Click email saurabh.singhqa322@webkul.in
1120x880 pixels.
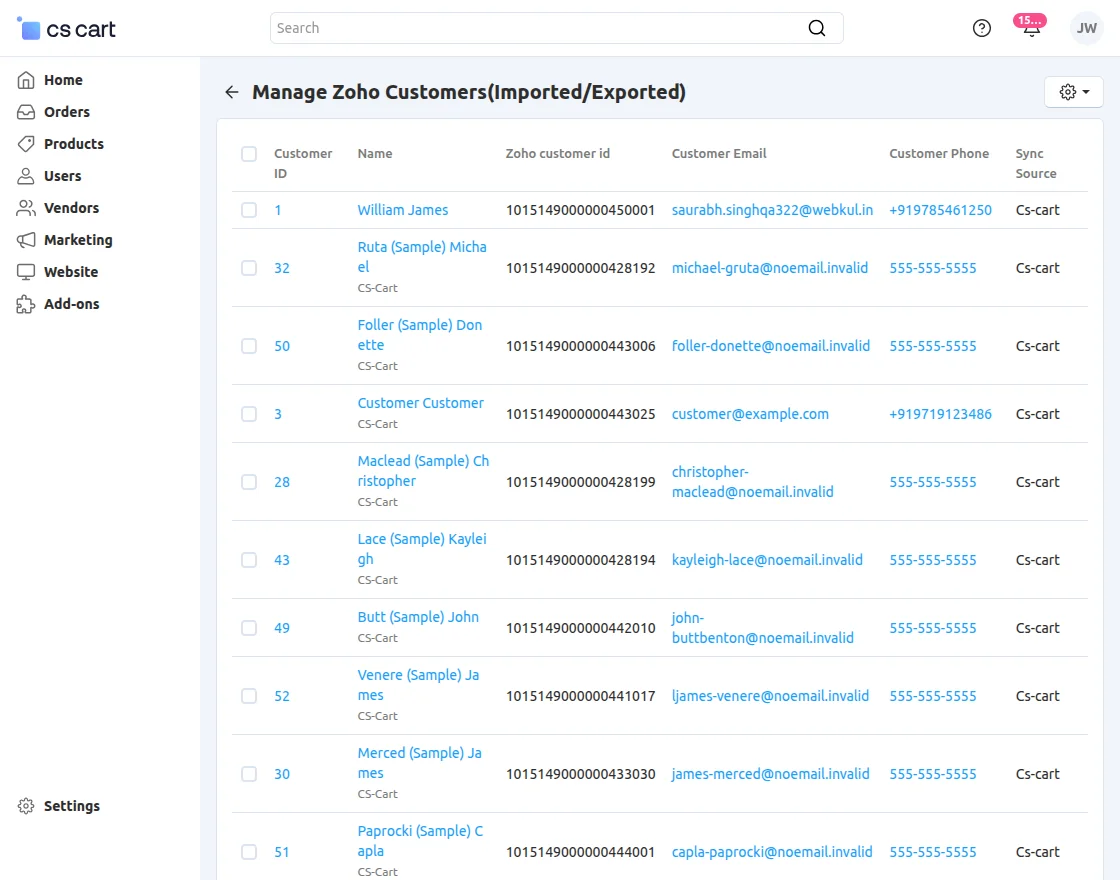pos(772,210)
